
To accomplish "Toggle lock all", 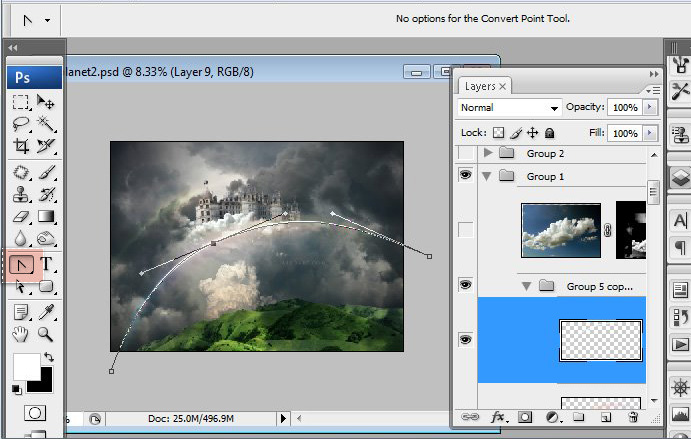I will click(549, 133).
